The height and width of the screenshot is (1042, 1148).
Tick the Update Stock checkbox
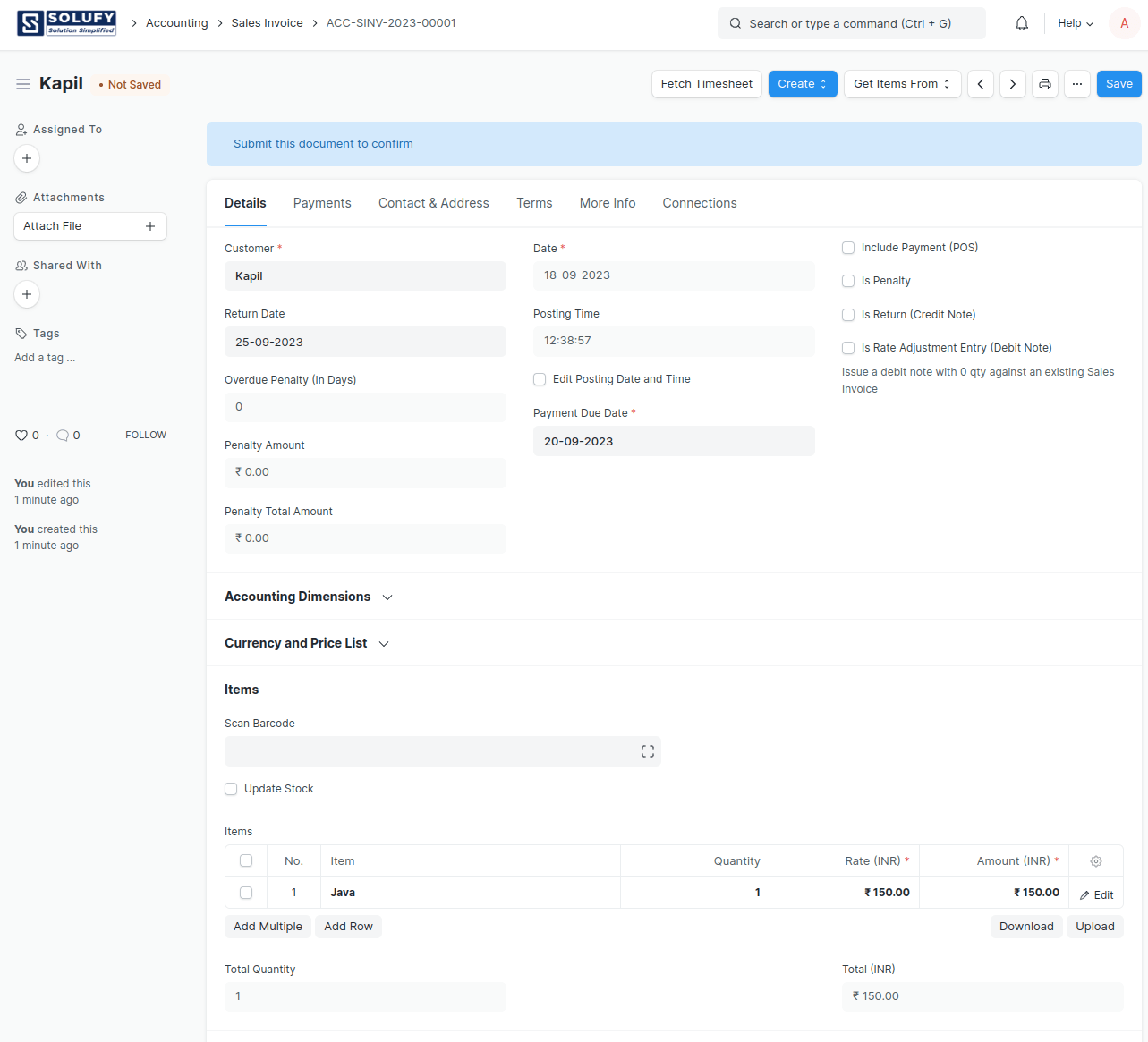tap(231, 789)
